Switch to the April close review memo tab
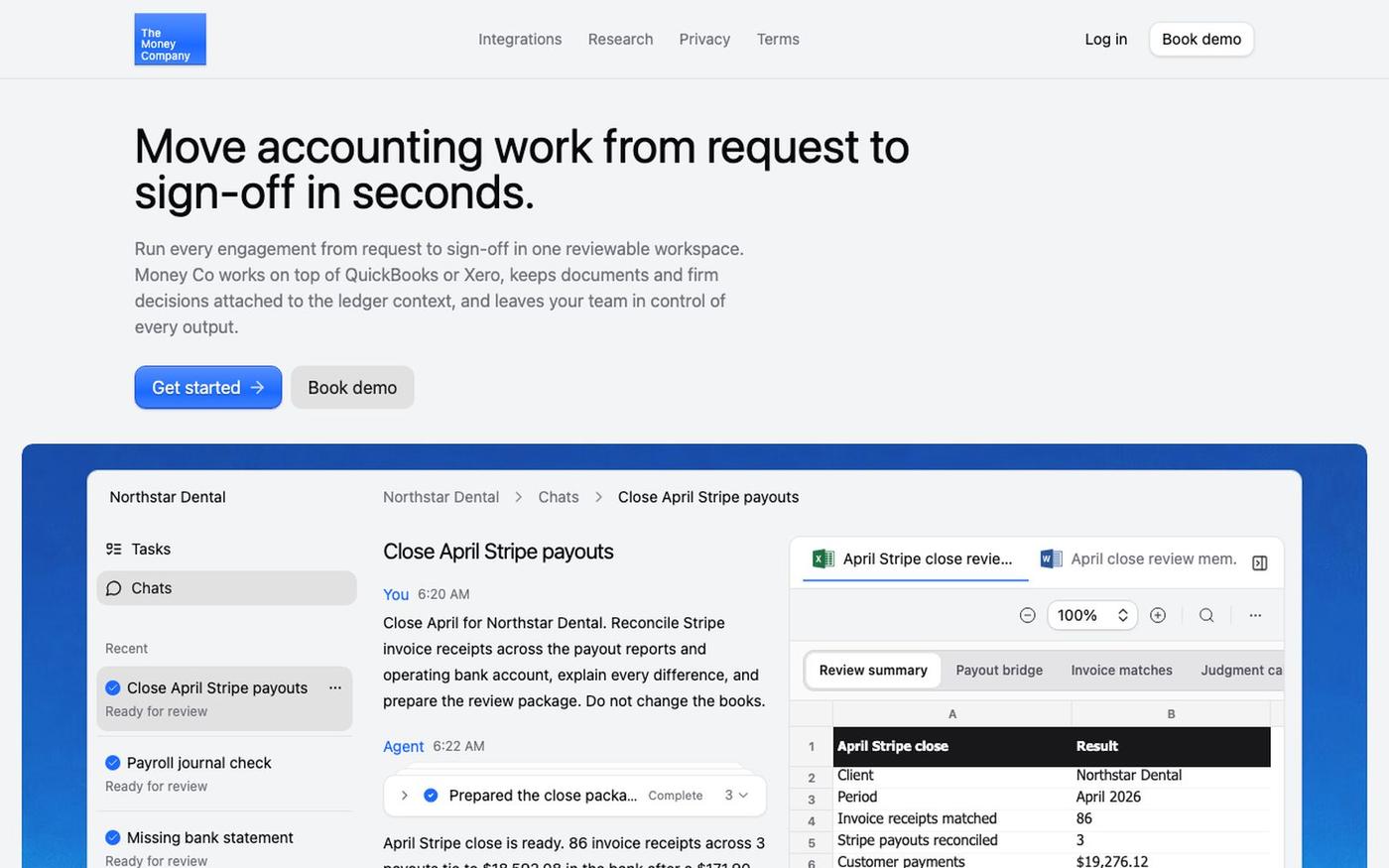1389x868 pixels. (1139, 559)
